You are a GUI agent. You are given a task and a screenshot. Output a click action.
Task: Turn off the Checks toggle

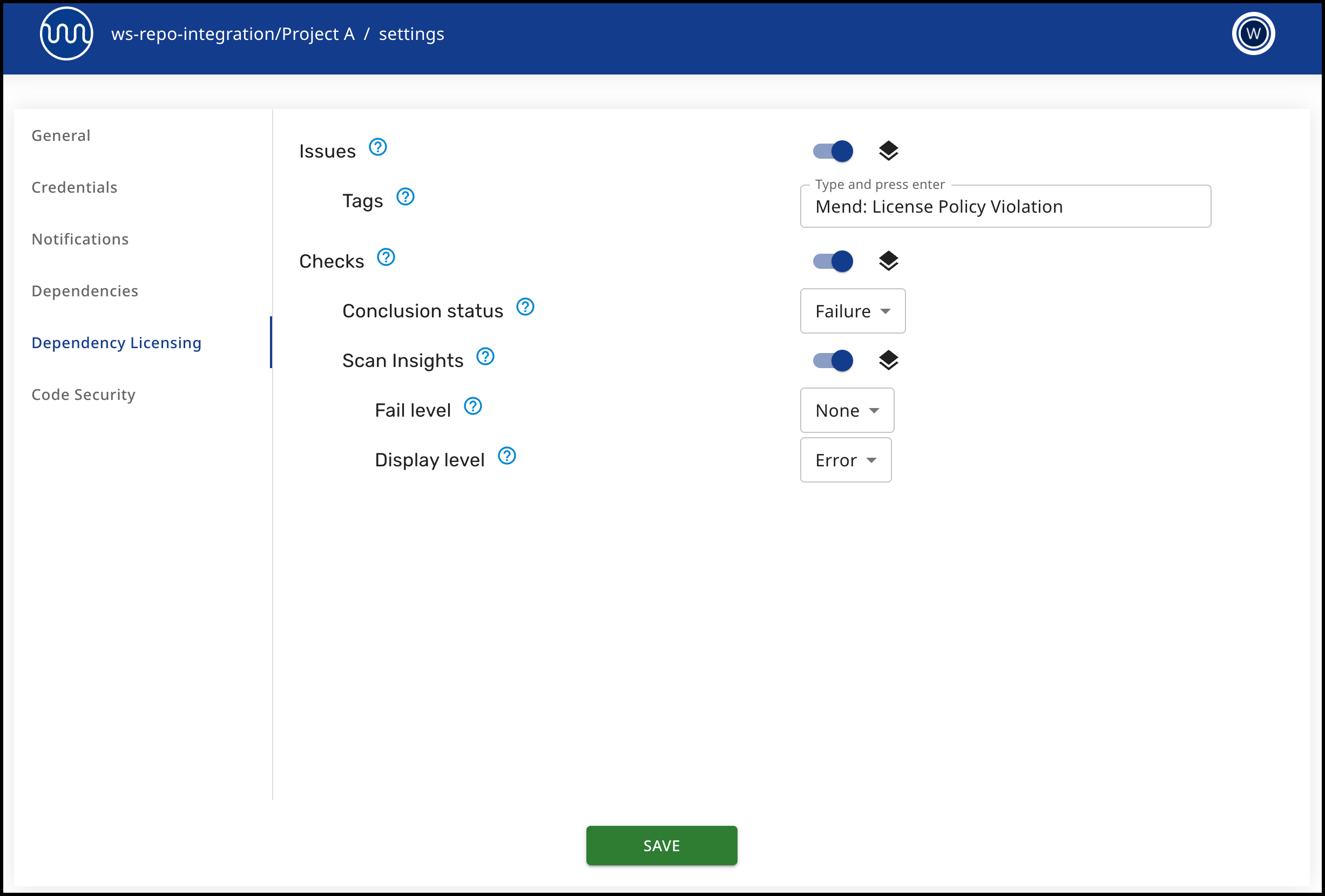click(833, 261)
